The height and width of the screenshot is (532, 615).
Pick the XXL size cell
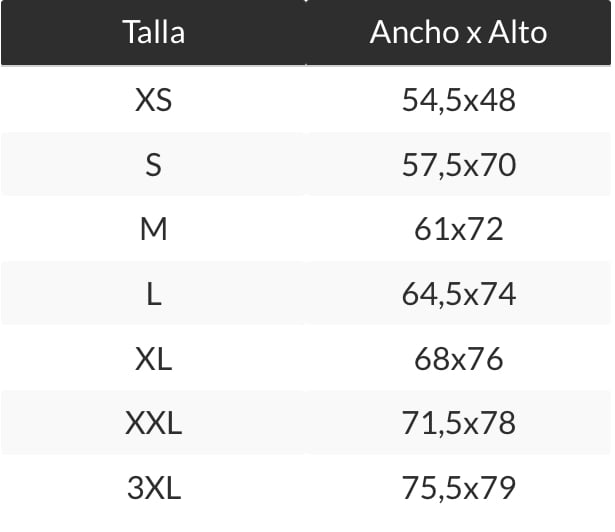coord(153,423)
